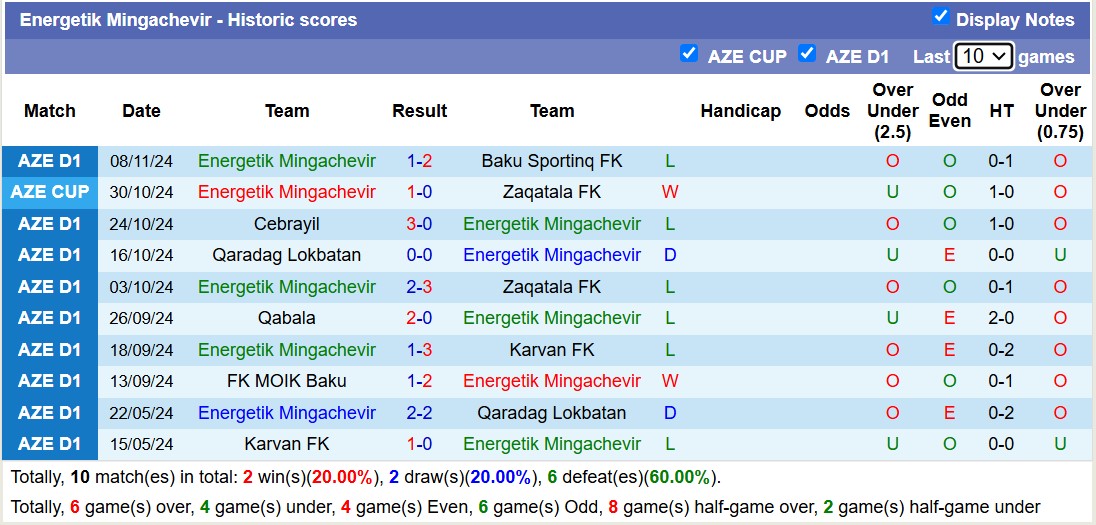Open the Qabala team link

[287, 318]
